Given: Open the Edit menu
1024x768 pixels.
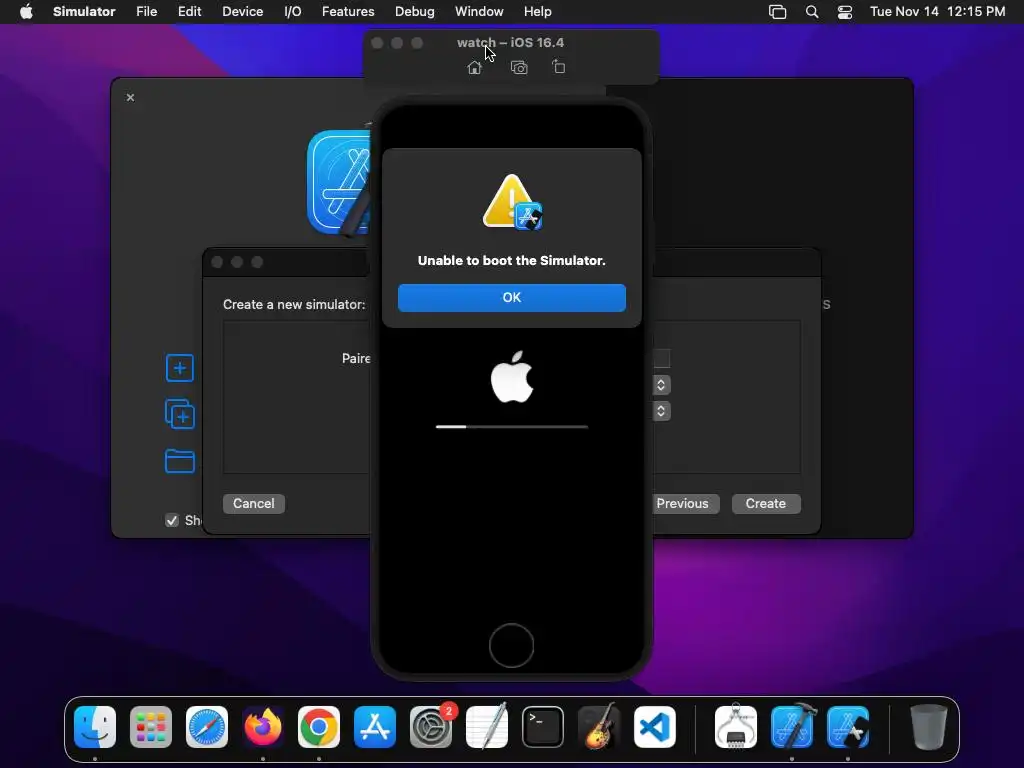Looking at the screenshot, I should tap(189, 12).
